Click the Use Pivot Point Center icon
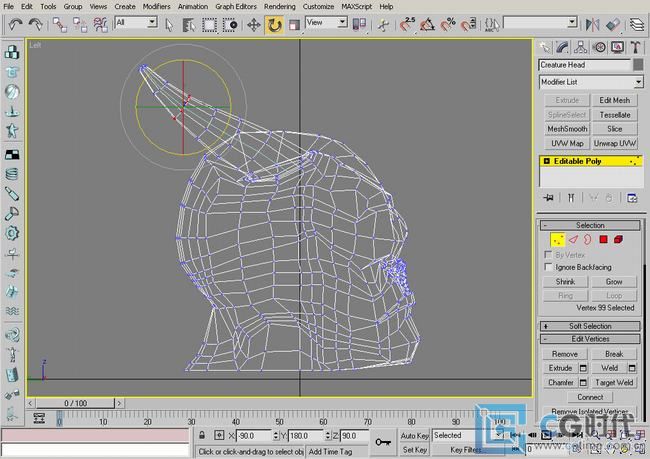 (x=359, y=24)
